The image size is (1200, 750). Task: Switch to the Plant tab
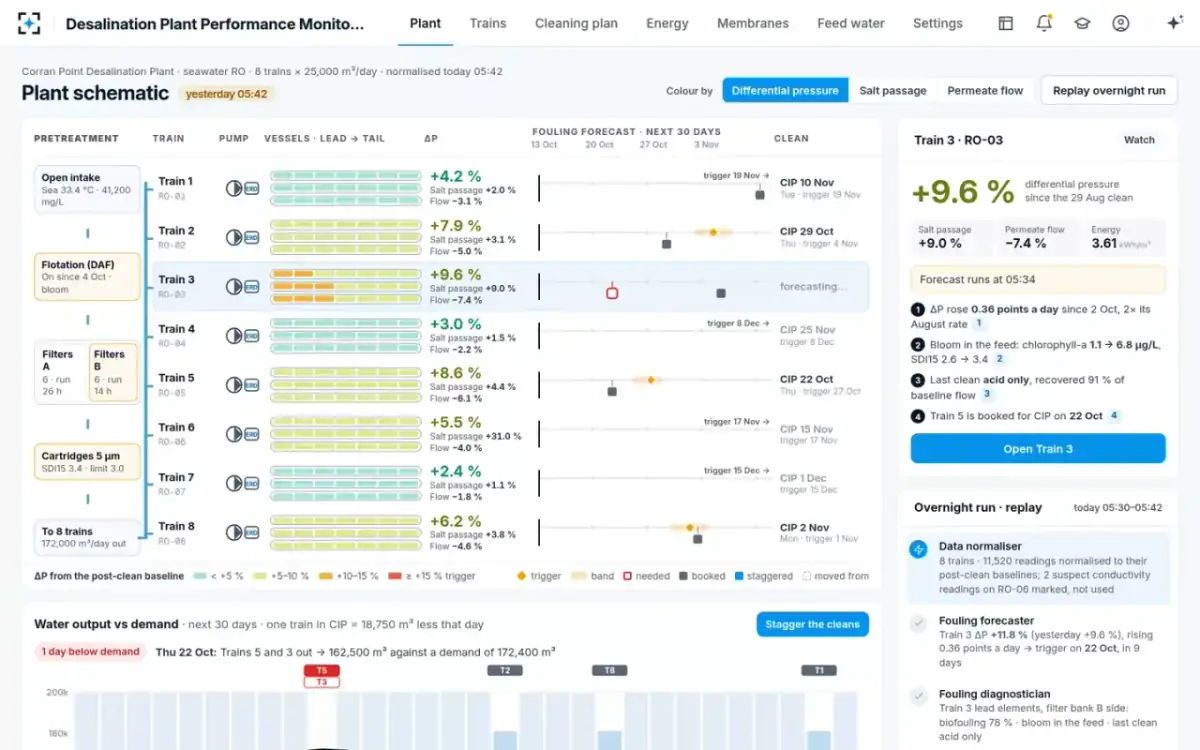click(425, 23)
